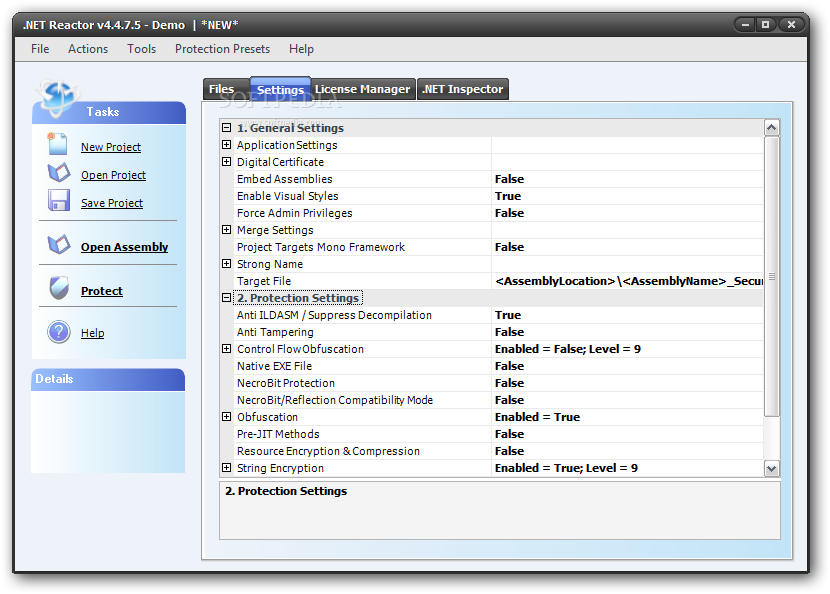This screenshot has width=830, height=594.
Task: Click the scroll up arrow of settings grid
Action: 771,128
